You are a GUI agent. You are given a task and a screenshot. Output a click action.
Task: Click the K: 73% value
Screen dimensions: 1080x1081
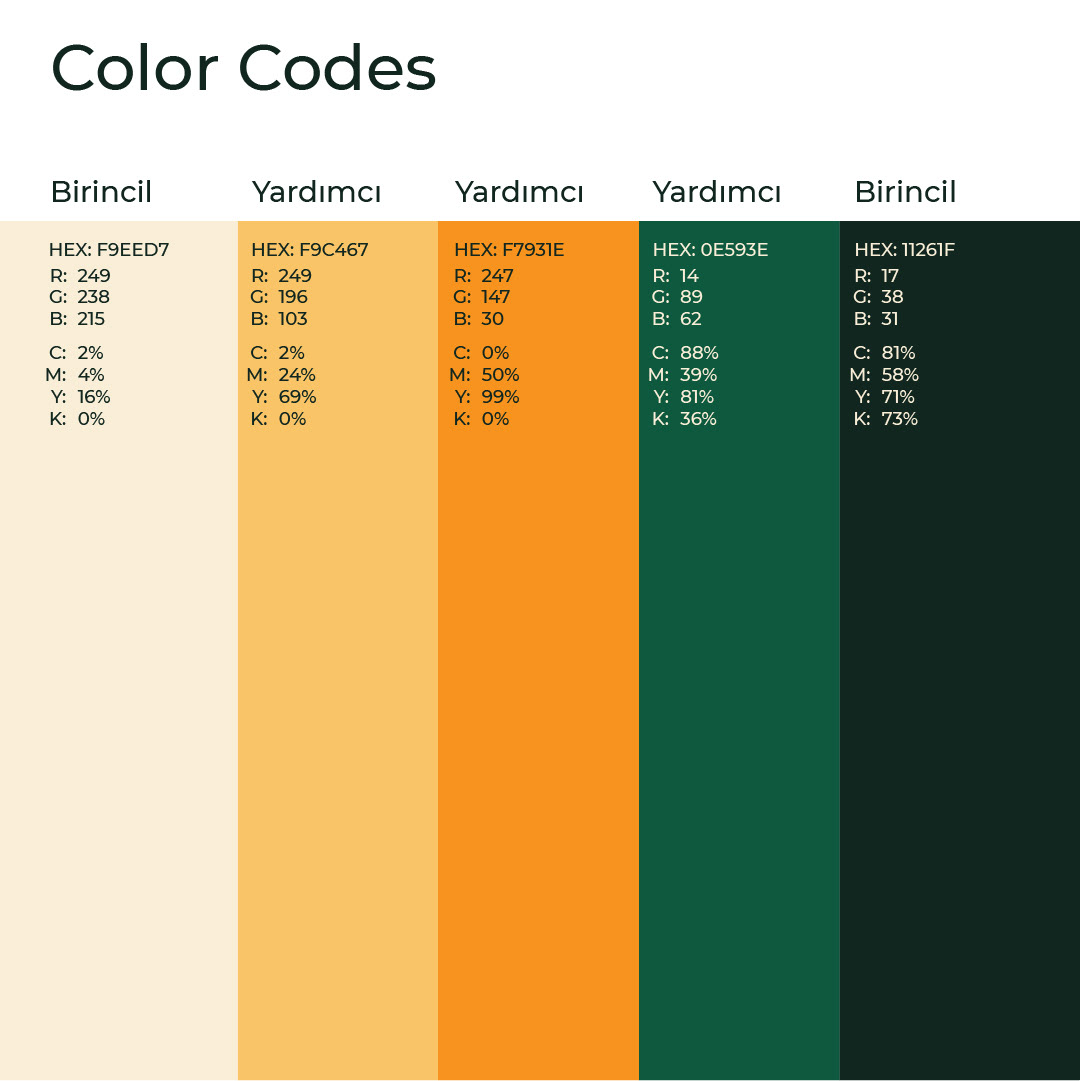pyautogui.click(x=886, y=418)
